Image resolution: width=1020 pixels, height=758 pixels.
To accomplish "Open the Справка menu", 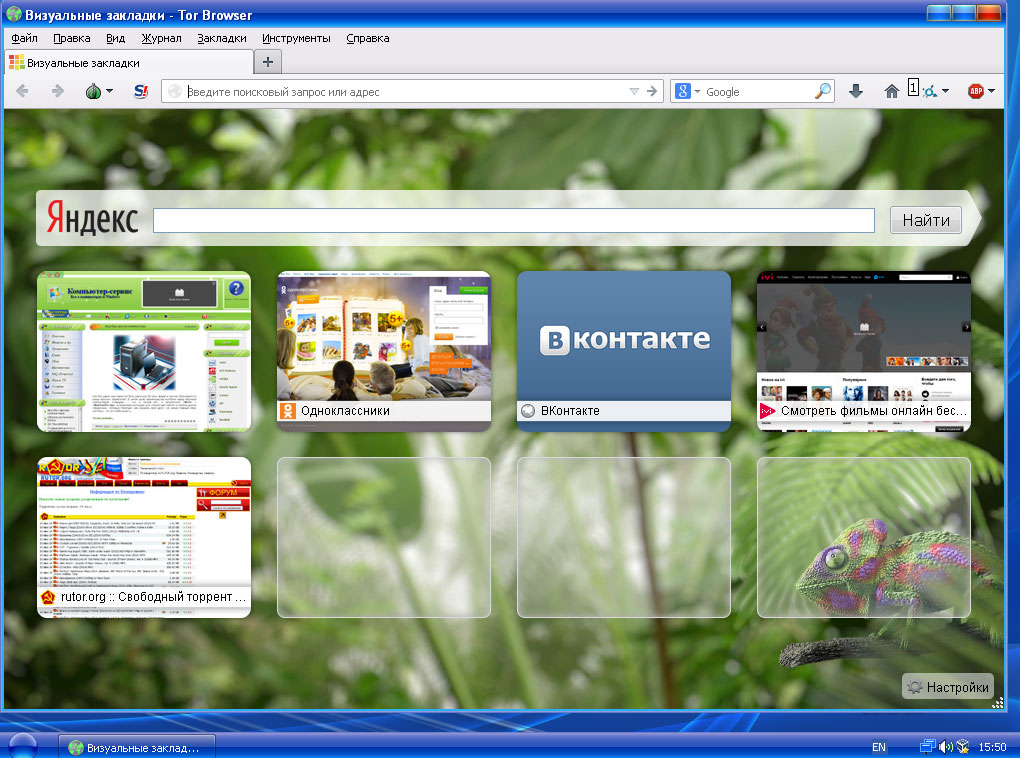I will pos(368,38).
